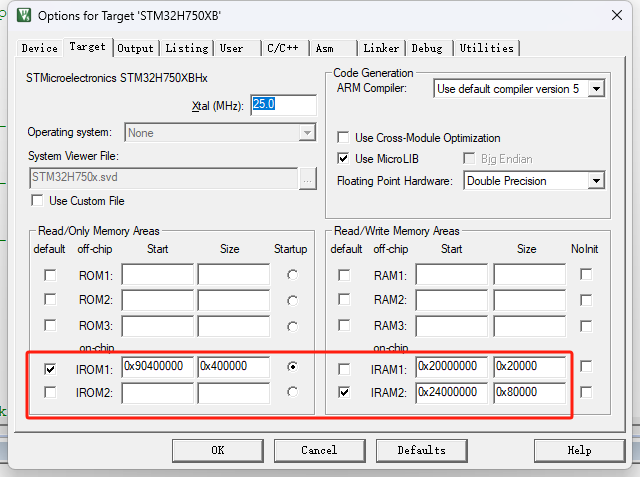
Task: Select the IROM2 Startup radio button
Action: pos(291,392)
